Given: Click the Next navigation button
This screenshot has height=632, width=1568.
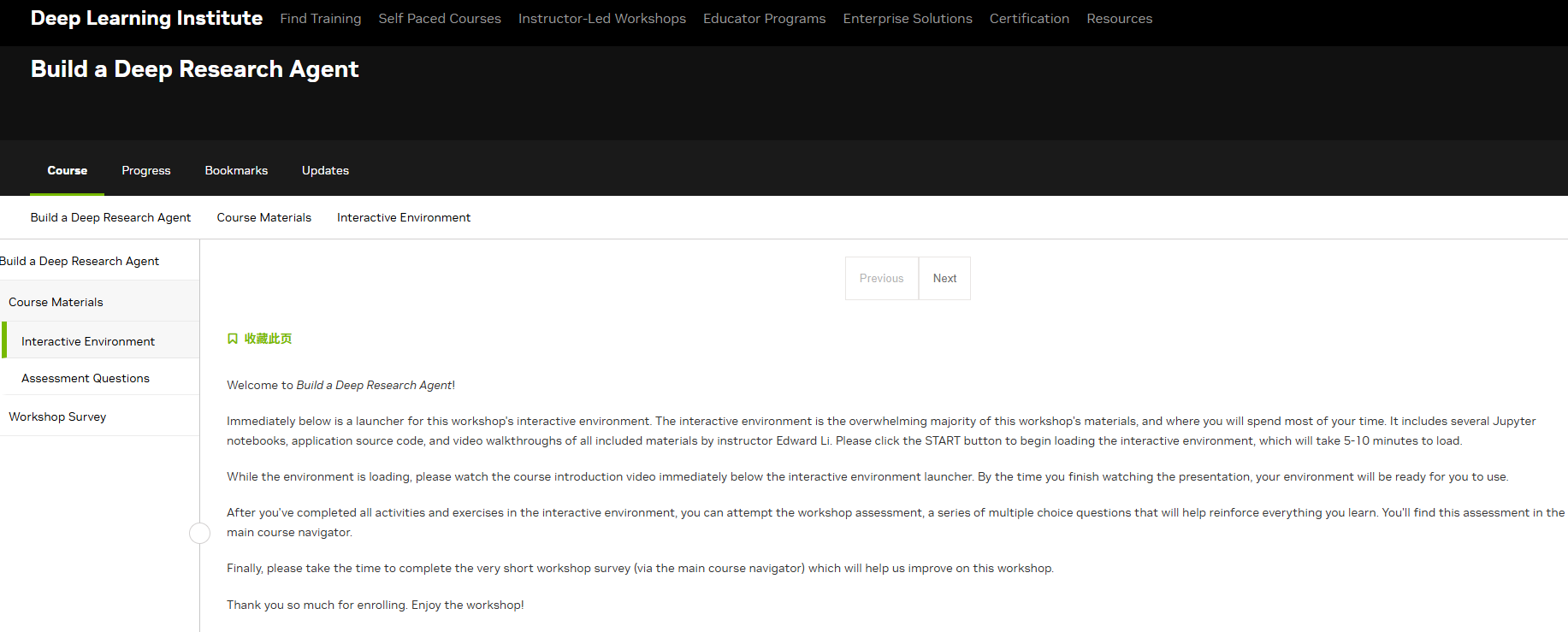Looking at the screenshot, I should point(945,278).
